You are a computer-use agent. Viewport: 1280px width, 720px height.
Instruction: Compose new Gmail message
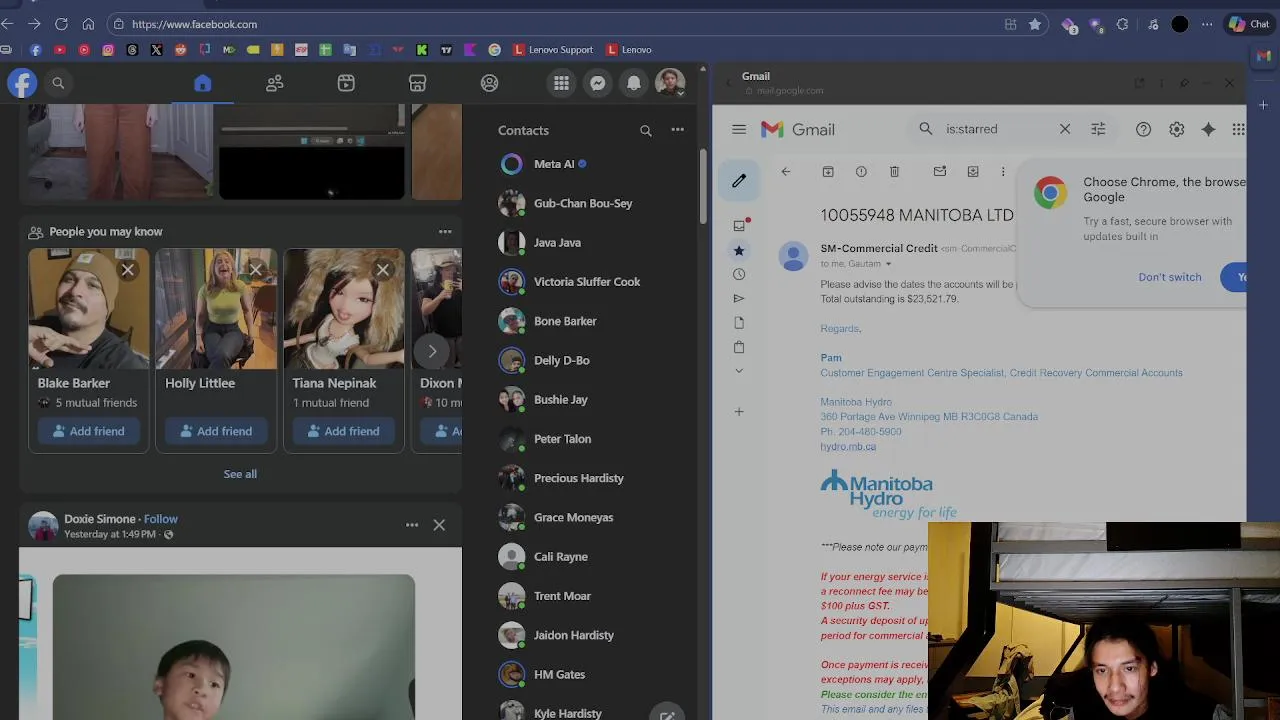pyautogui.click(x=739, y=181)
